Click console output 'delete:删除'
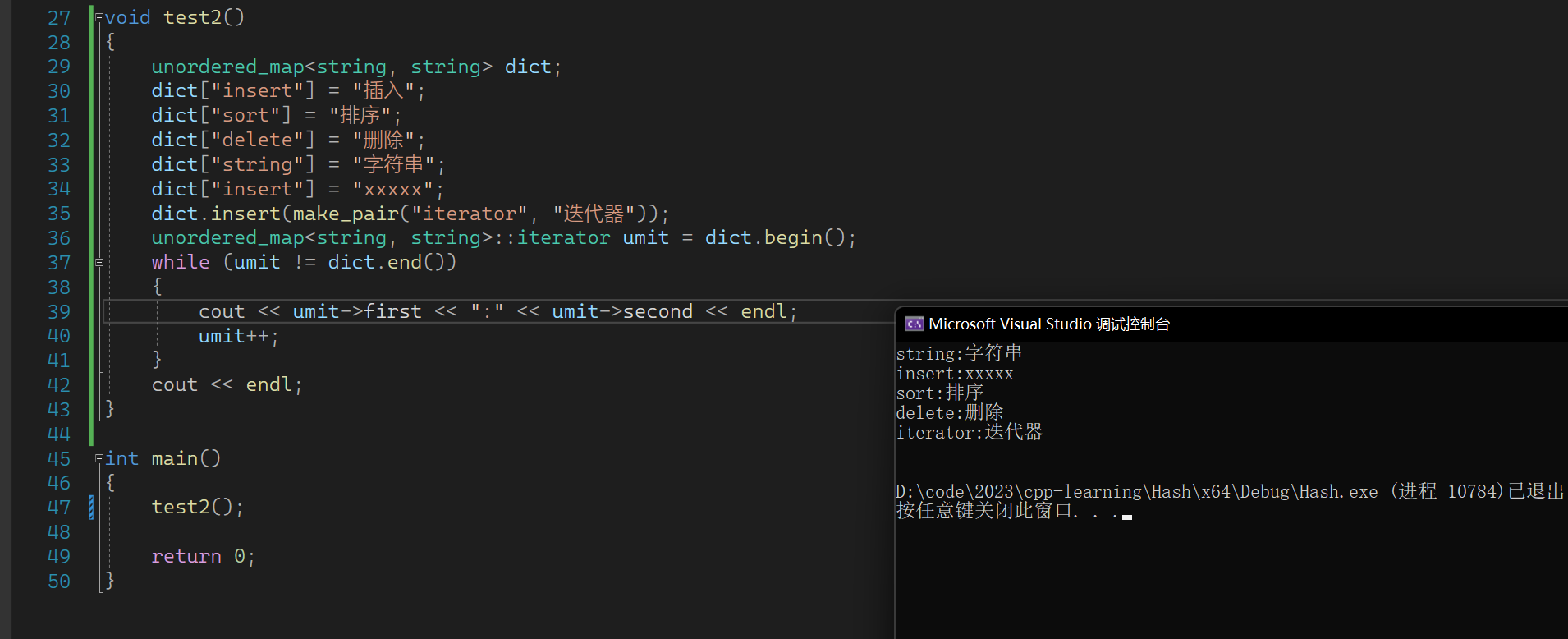Image resolution: width=1568 pixels, height=639 pixels. (x=950, y=412)
